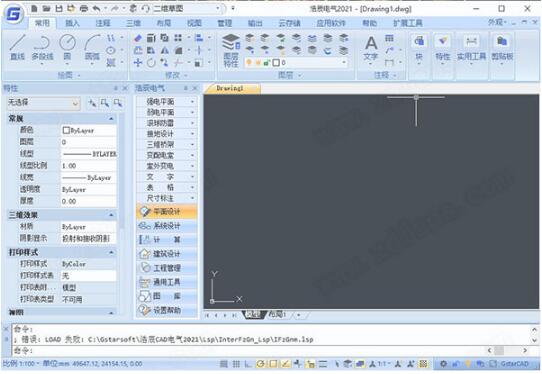Select the 文字 (Text) annotation tool

tap(371, 48)
